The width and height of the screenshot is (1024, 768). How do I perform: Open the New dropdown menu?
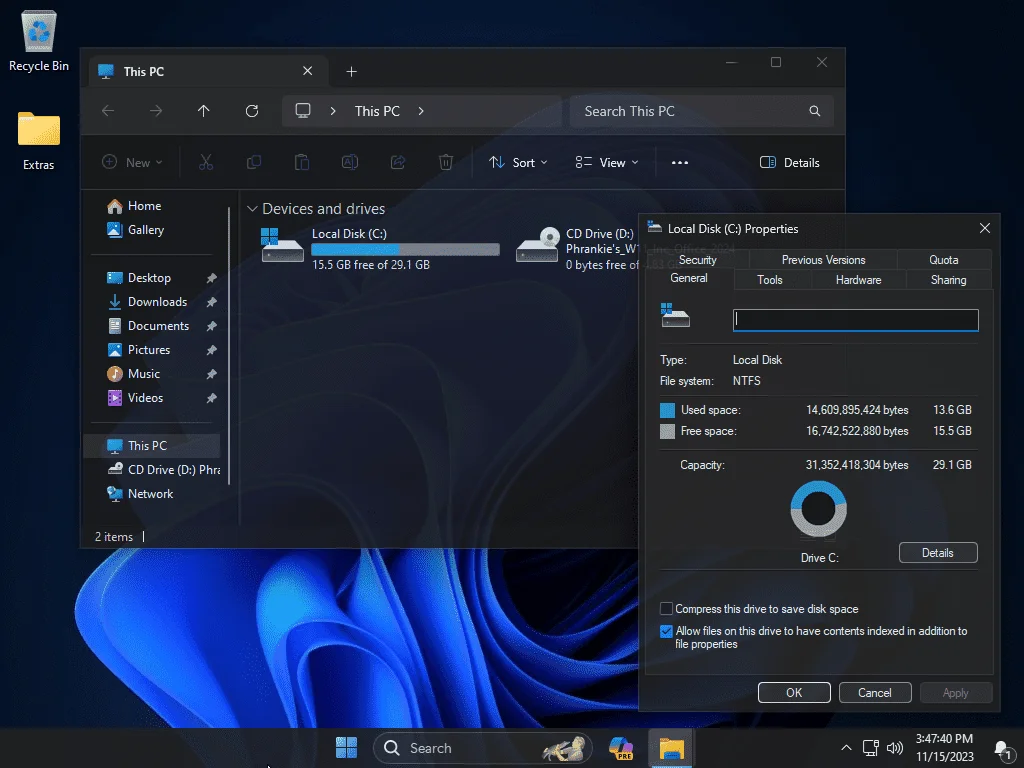coord(132,163)
